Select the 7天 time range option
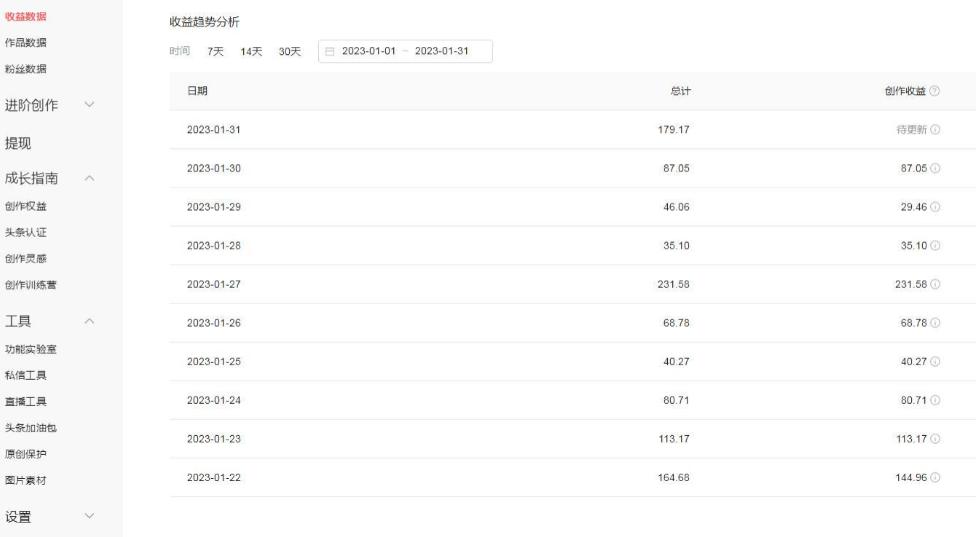The height and width of the screenshot is (537, 976). tap(216, 52)
